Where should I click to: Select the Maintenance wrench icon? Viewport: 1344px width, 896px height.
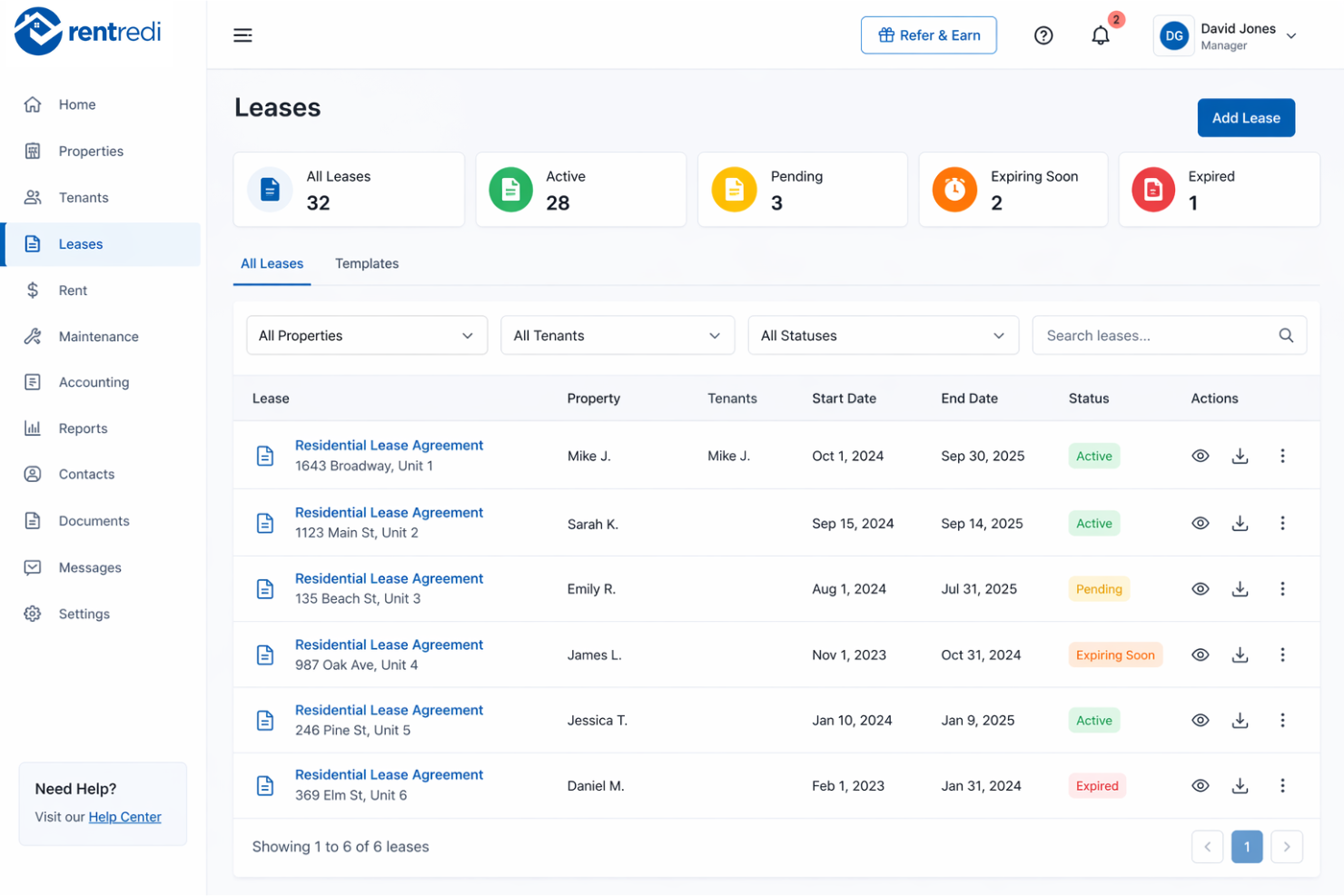pos(33,336)
